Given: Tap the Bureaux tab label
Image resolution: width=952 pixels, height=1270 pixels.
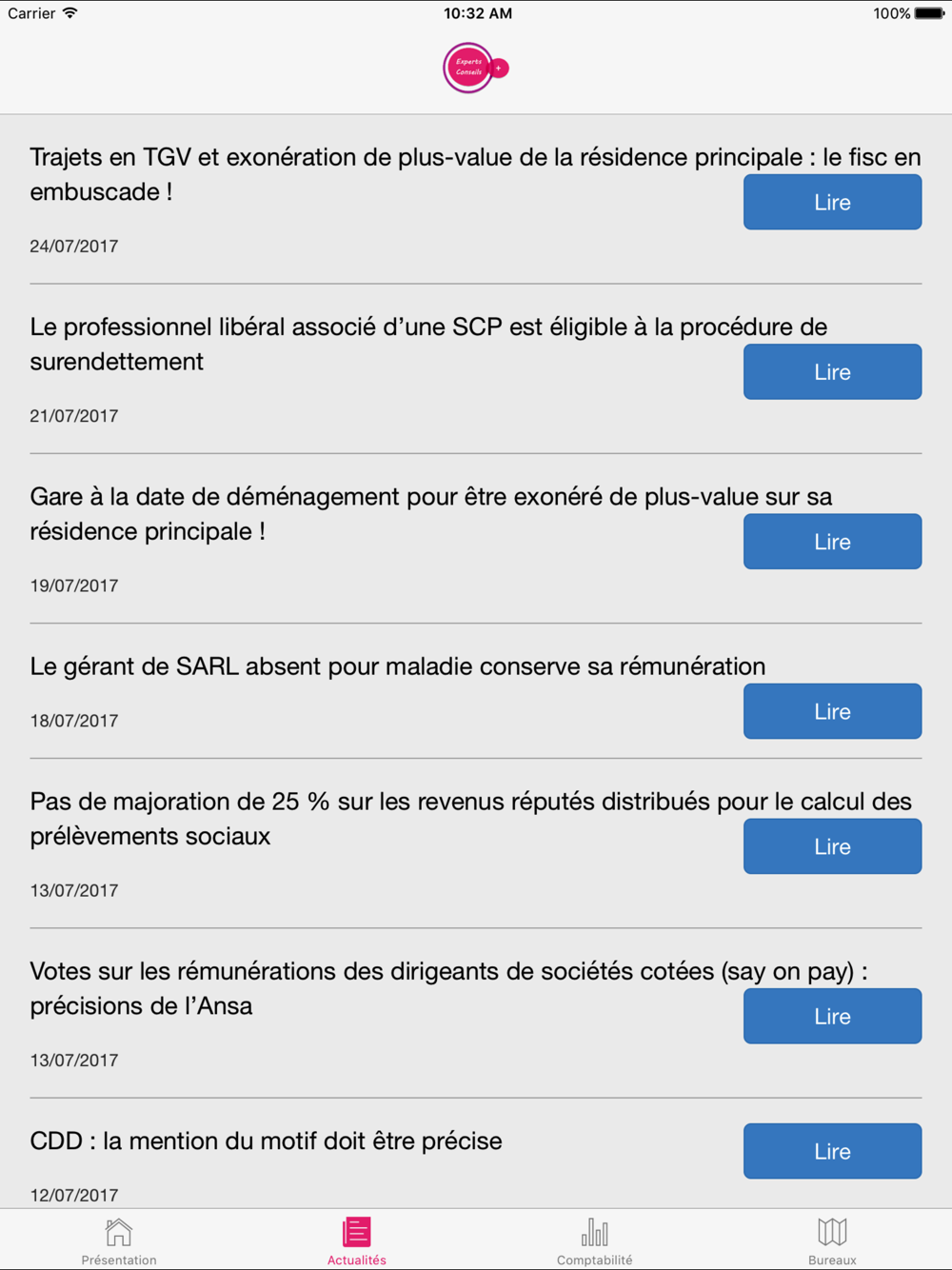Looking at the screenshot, I should [x=832, y=1260].
